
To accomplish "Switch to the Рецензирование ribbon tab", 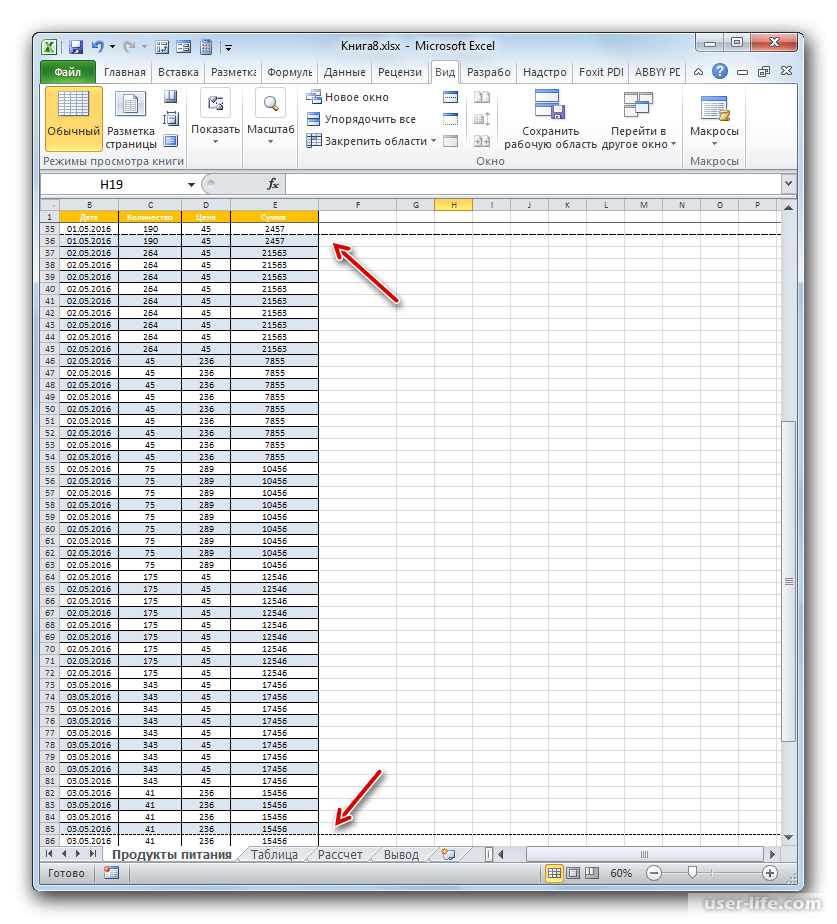I will [400, 72].
